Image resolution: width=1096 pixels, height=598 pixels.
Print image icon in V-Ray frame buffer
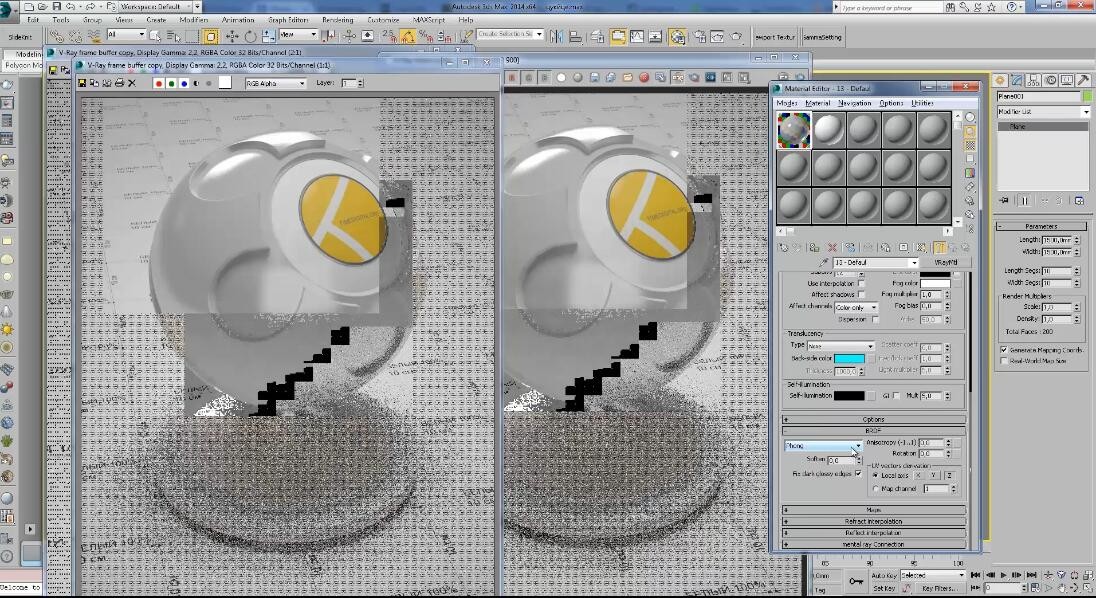pos(119,82)
